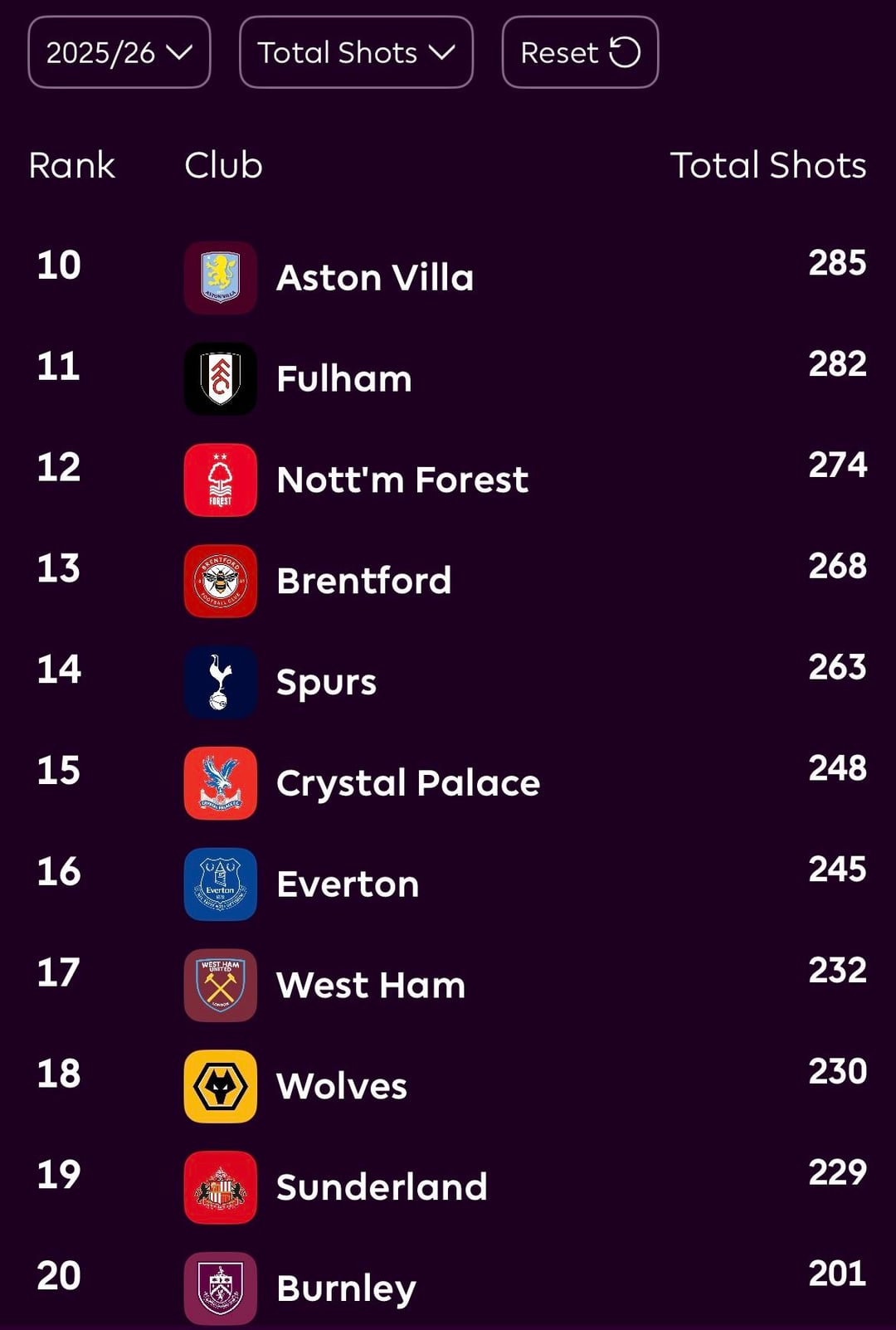This screenshot has height=1330, width=896.
Task: Click the Total Shots column header
Action: click(x=767, y=165)
